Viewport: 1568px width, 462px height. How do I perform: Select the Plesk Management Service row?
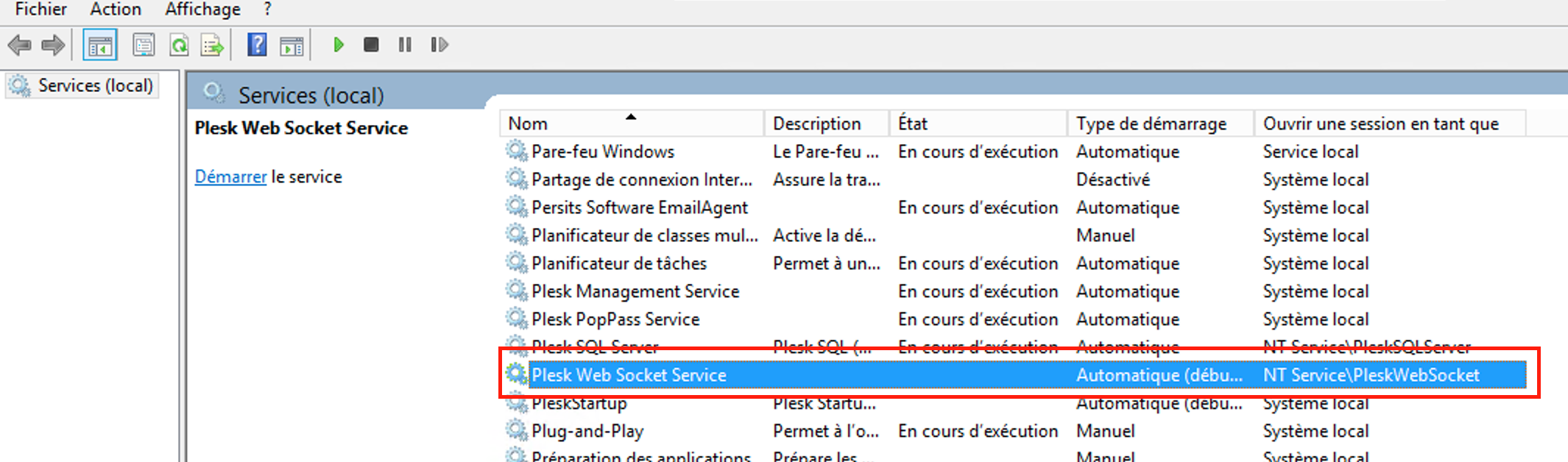tap(635, 292)
